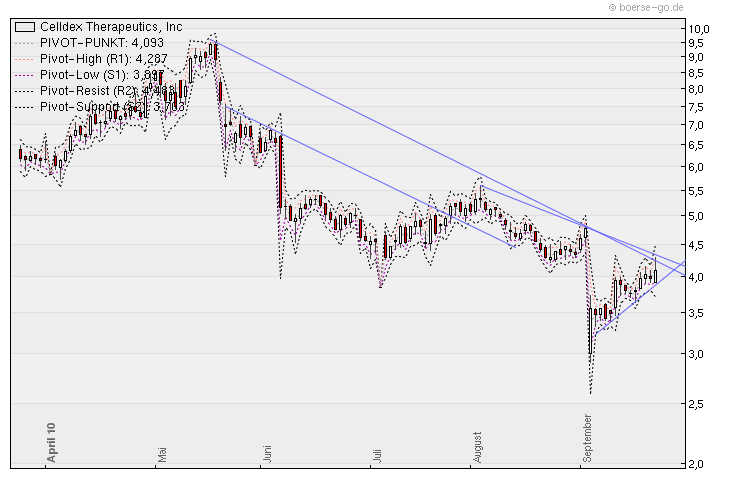Viewport: 730px width, 481px height.
Task: Select the PIVOT-PUNKT: 4,093 legend entry
Action: pos(101,43)
